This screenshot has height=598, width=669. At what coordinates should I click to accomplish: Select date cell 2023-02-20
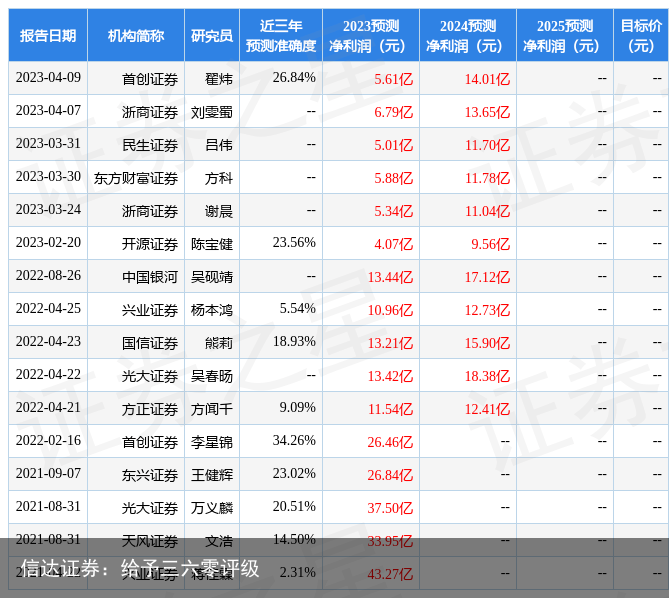tap(48, 242)
